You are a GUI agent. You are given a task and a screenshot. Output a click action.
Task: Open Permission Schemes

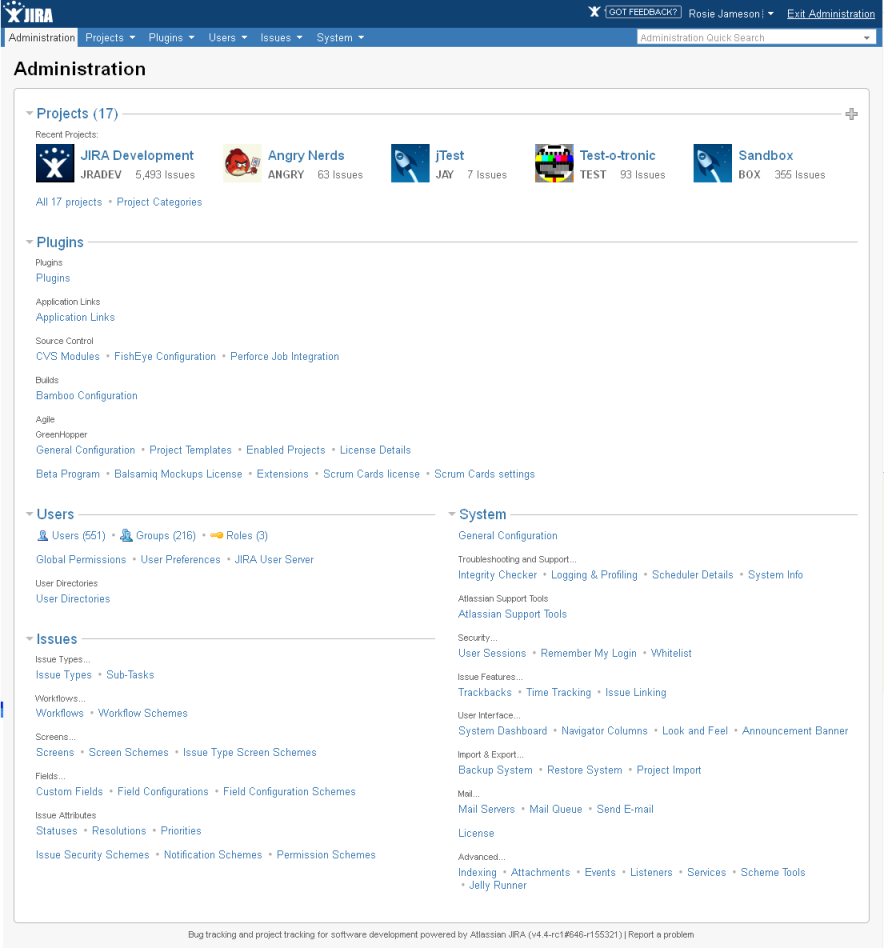tap(326, 854)
